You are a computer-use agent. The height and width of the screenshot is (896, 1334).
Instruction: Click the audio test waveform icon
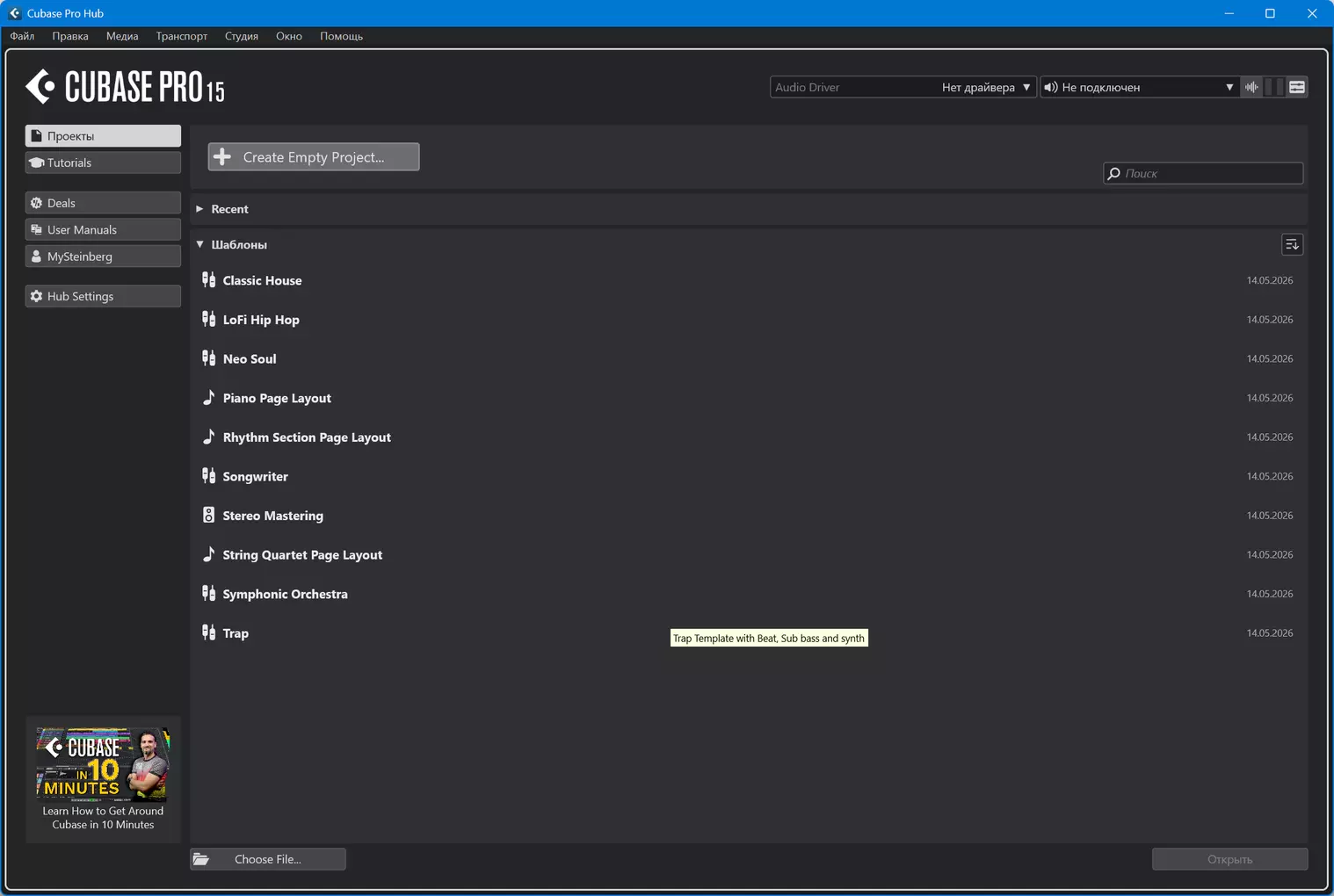(1251, 87)
